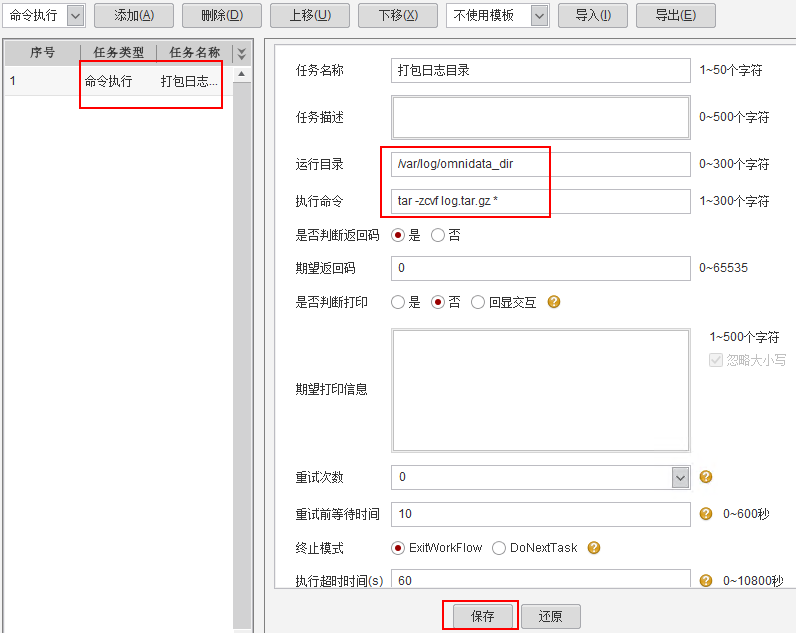Image resolution: width=796 pixels, height=633 pixels.
Task: Click task list vertical scrollbar track
Action: pyautogui.click(x=242, y=355)
